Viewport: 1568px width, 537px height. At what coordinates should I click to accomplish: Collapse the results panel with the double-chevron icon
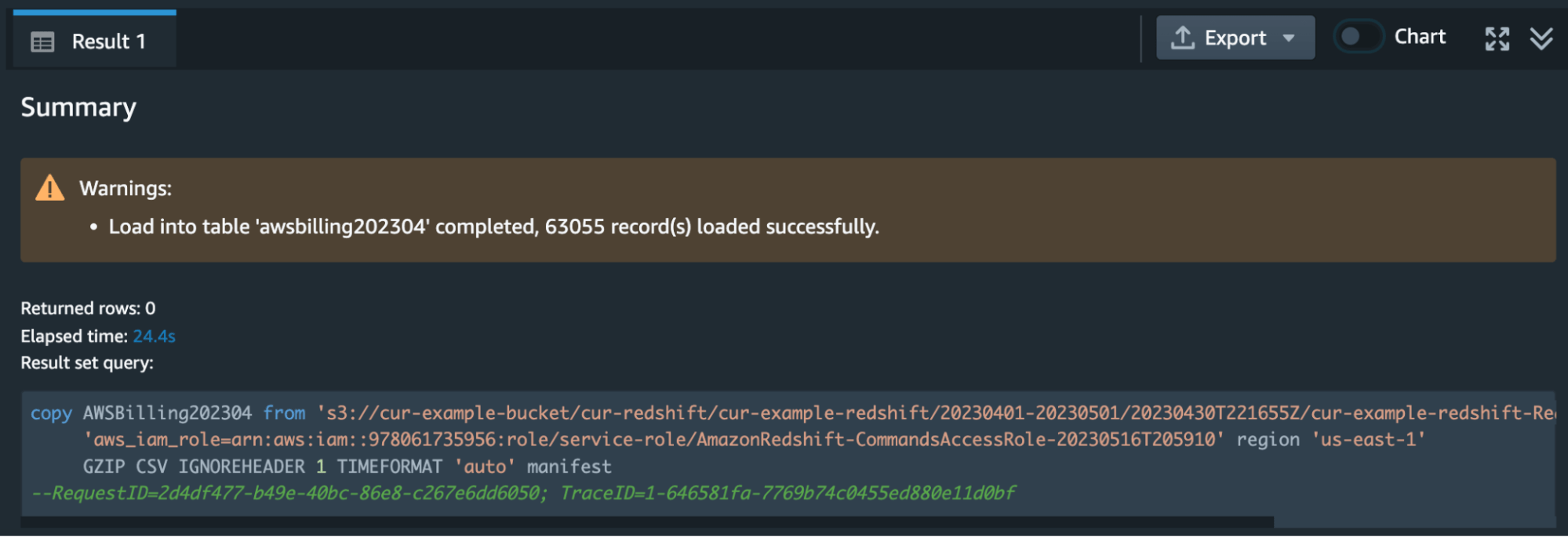[1543, 37]
